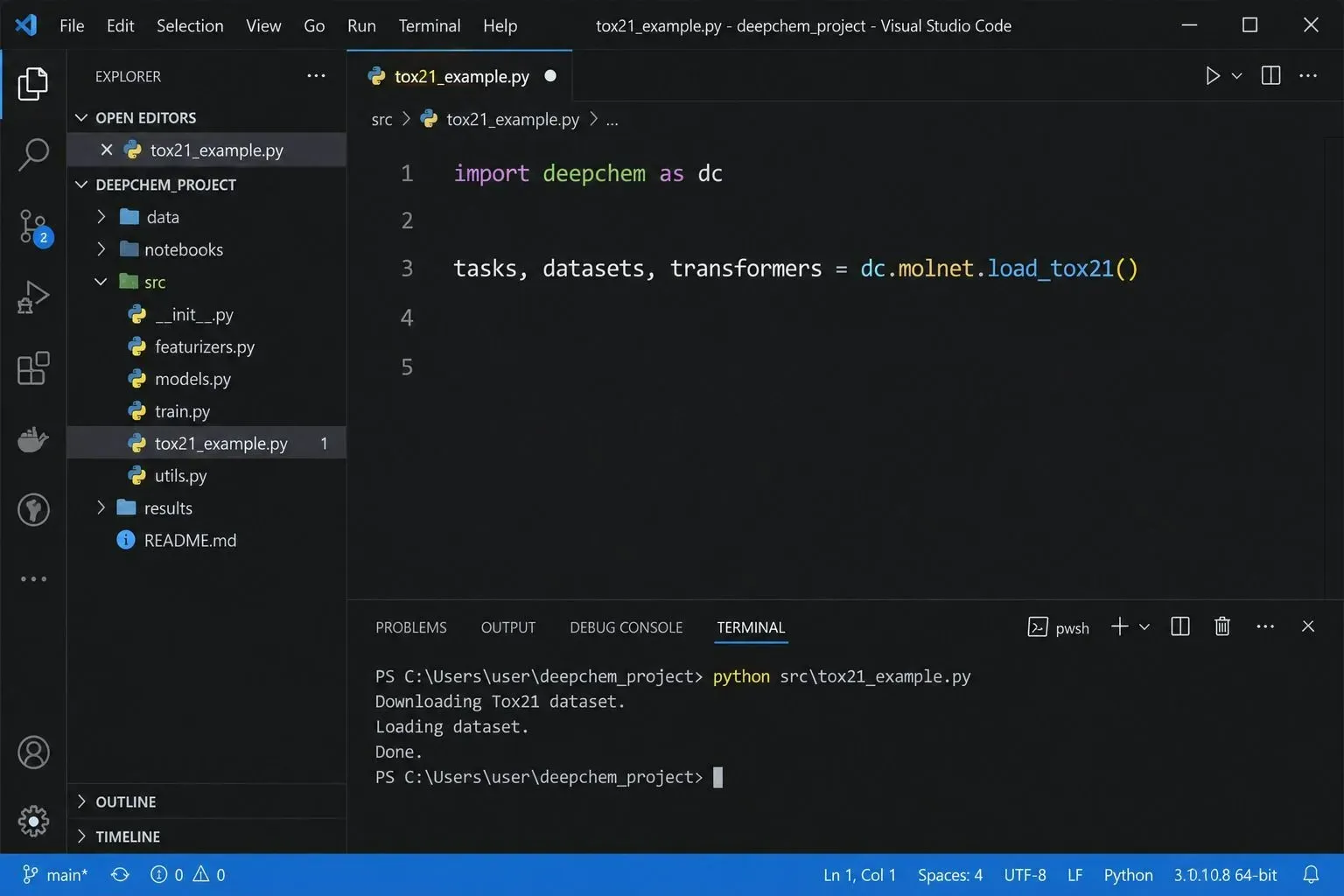This screenshot has height=896, width=1344.
Task: Open the Accounts menu
Action: click(x=33, y=752)
